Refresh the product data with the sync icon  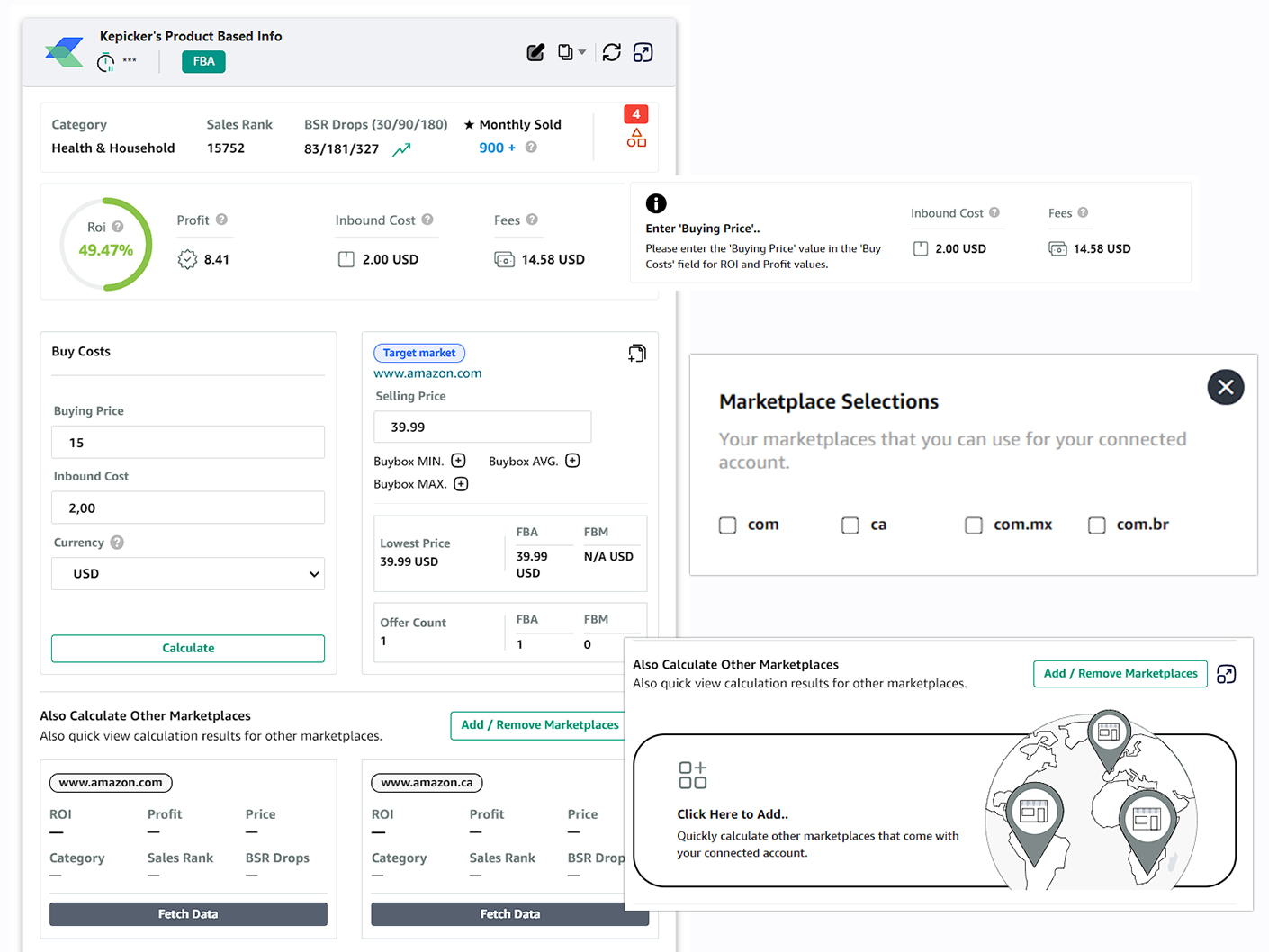point(611,52)
